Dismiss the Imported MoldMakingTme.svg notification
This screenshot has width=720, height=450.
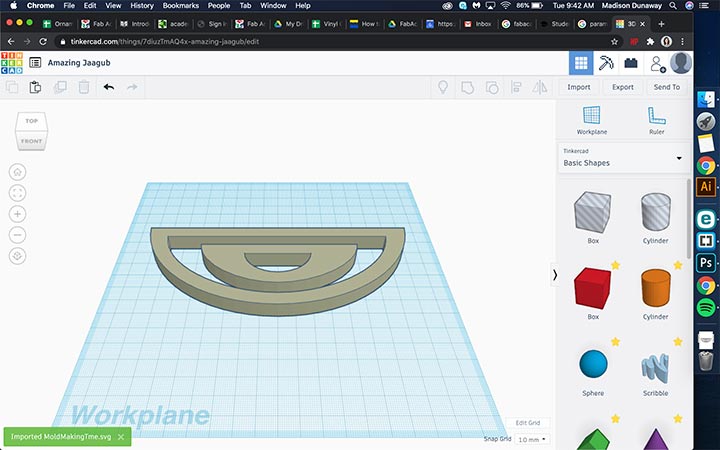(x=121, y=437)
